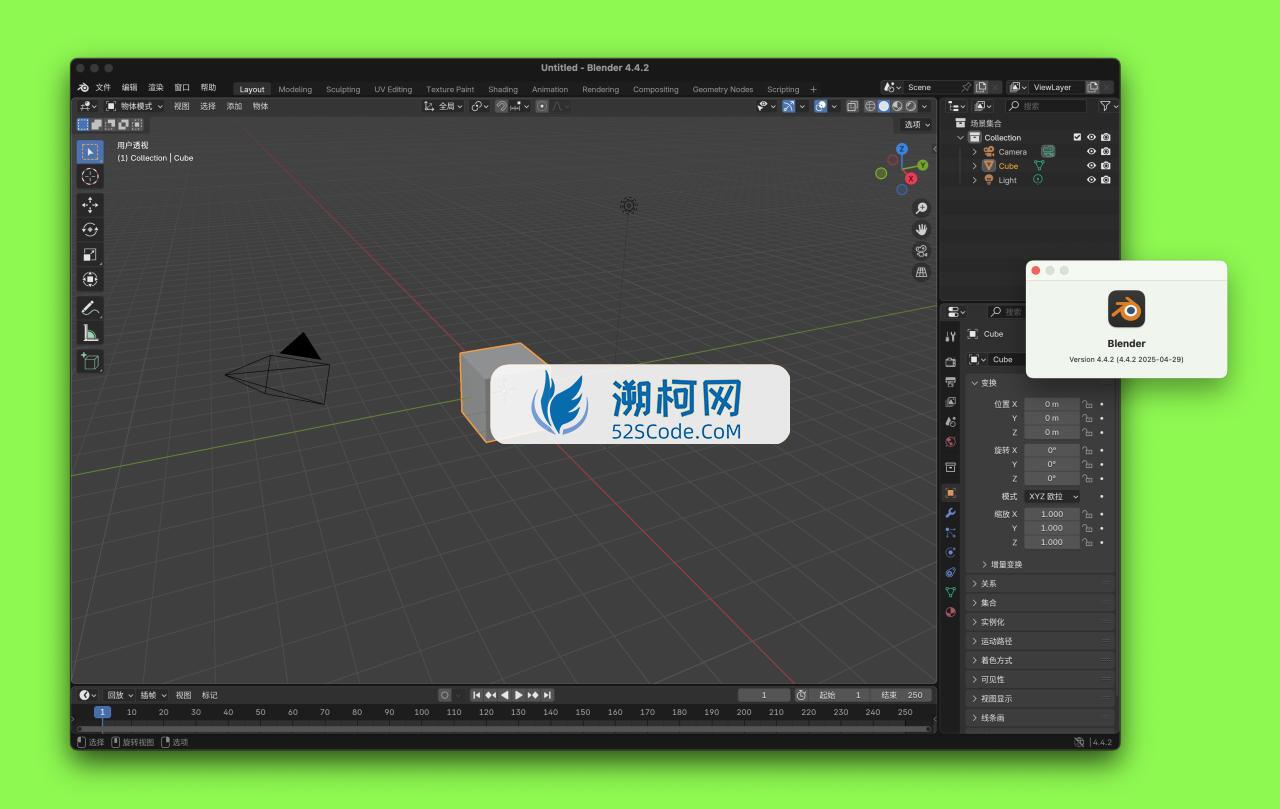The height and width of the screenshot is (809, 1280).
Task: Switch to the Shading workspace tab
Action: pos(503,89)
